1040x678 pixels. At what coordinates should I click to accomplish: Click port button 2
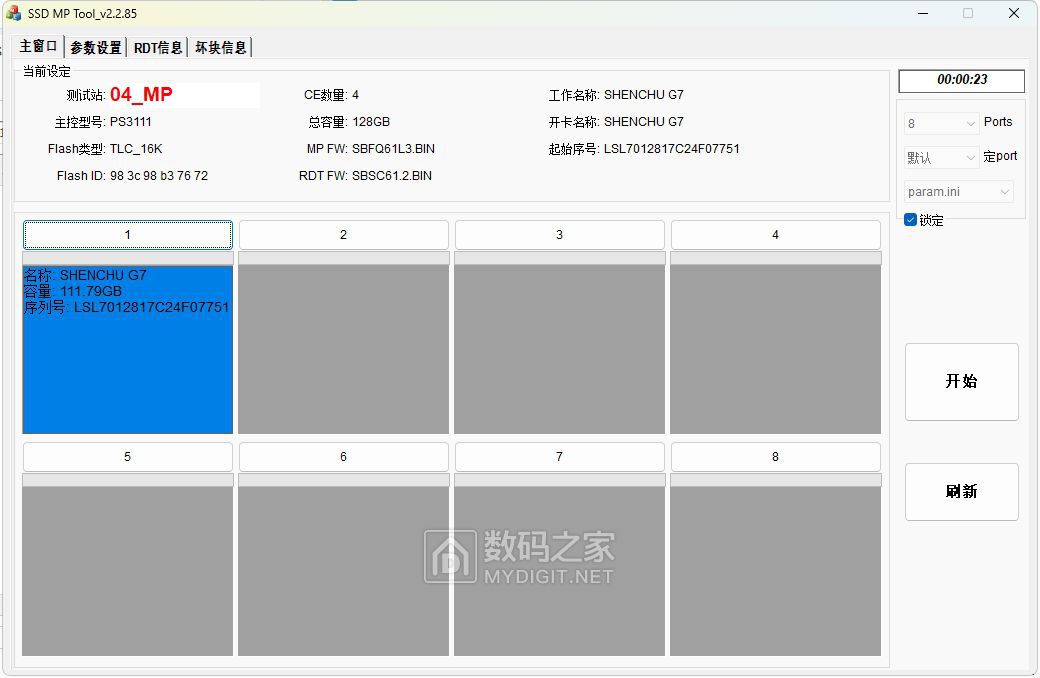click(x=344, y=235)
